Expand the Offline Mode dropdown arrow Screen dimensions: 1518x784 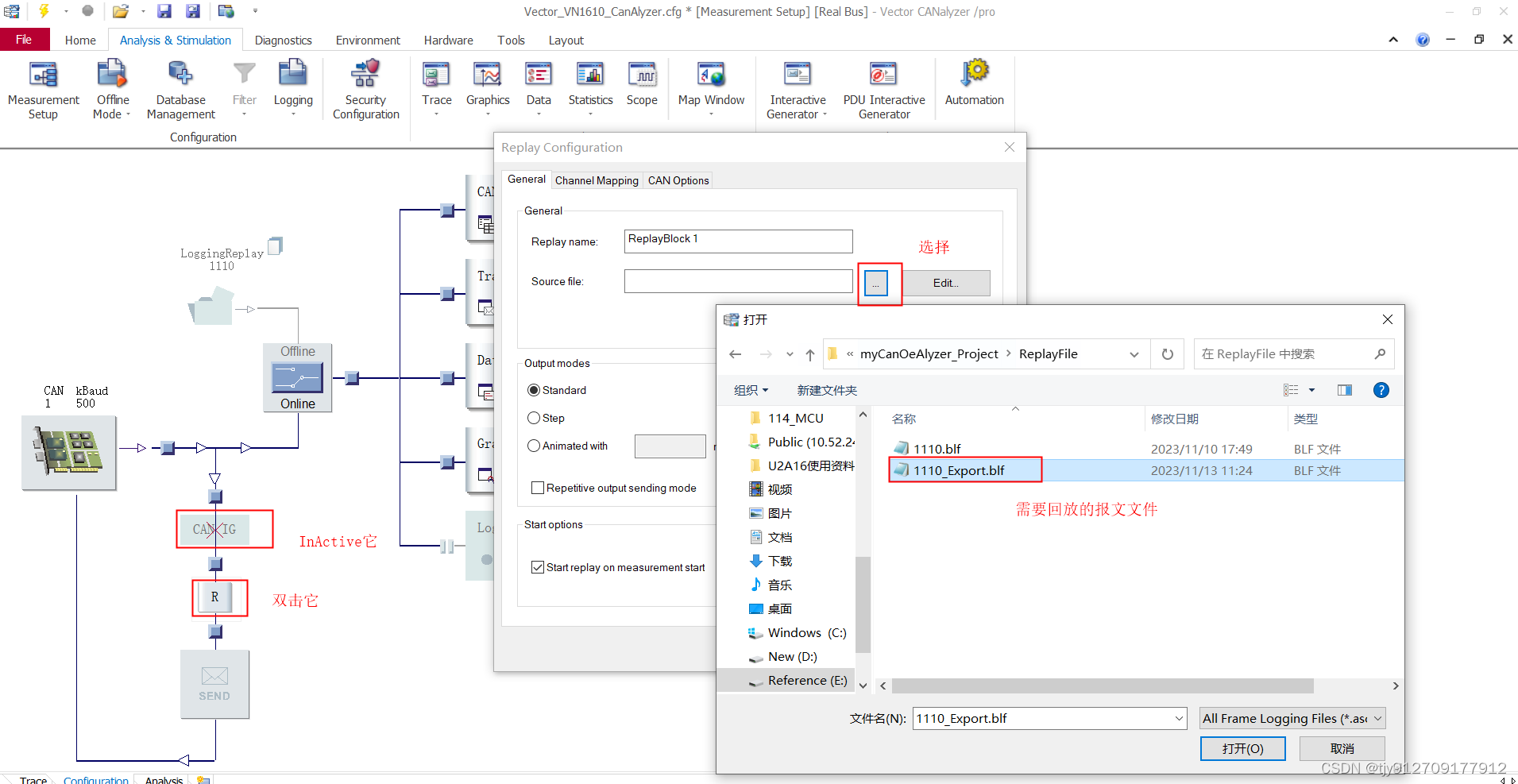pos(128,114)
